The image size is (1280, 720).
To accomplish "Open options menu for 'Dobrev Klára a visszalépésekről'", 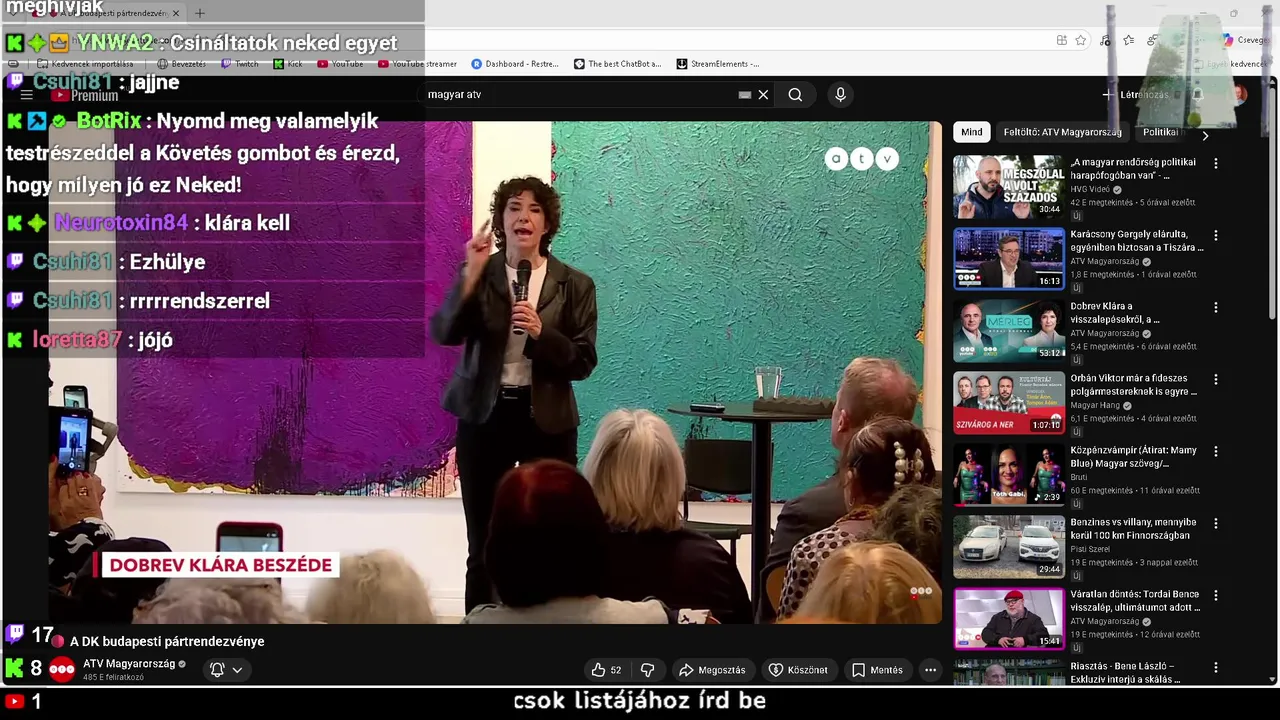I will [1216, 307].
